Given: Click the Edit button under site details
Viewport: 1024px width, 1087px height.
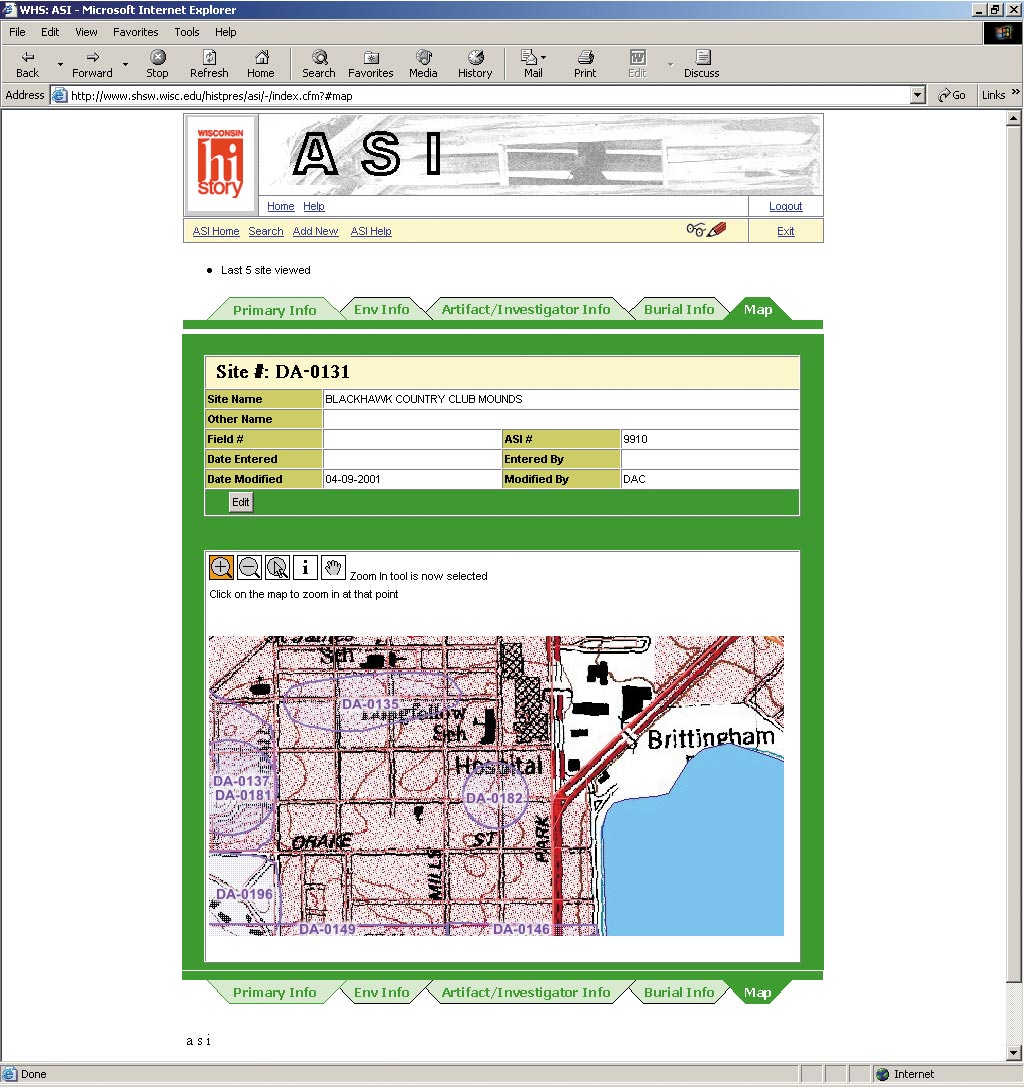Looking at the screenshot, I should click(241, 502).
